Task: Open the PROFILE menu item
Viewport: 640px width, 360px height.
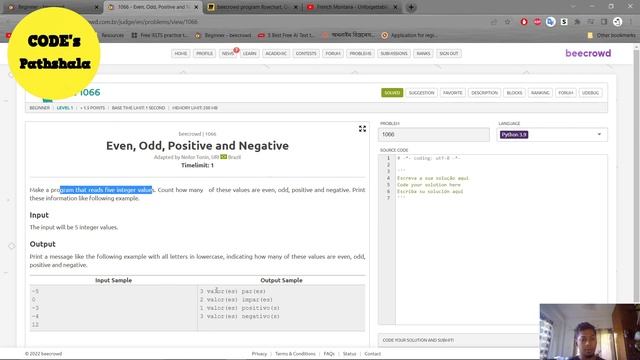Action: tap(204, 53)
